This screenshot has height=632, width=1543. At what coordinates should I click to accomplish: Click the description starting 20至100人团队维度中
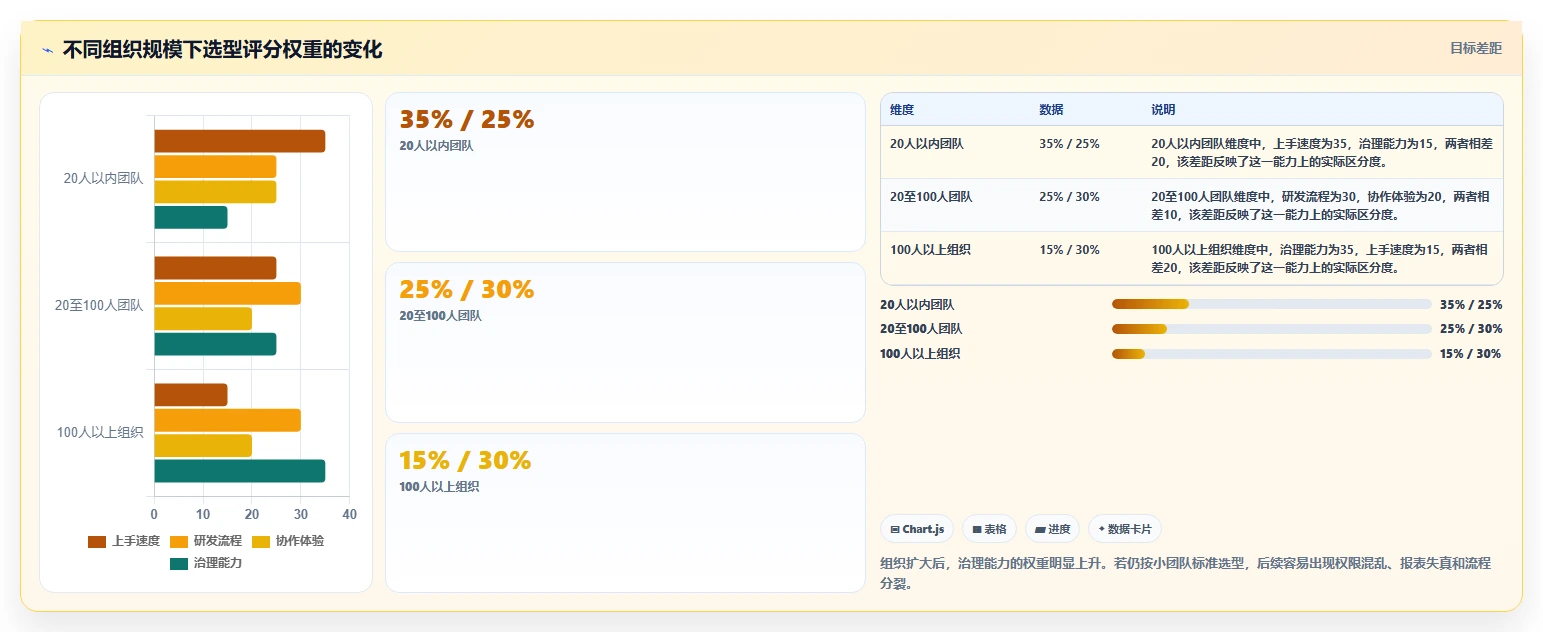click(1321, 205)
